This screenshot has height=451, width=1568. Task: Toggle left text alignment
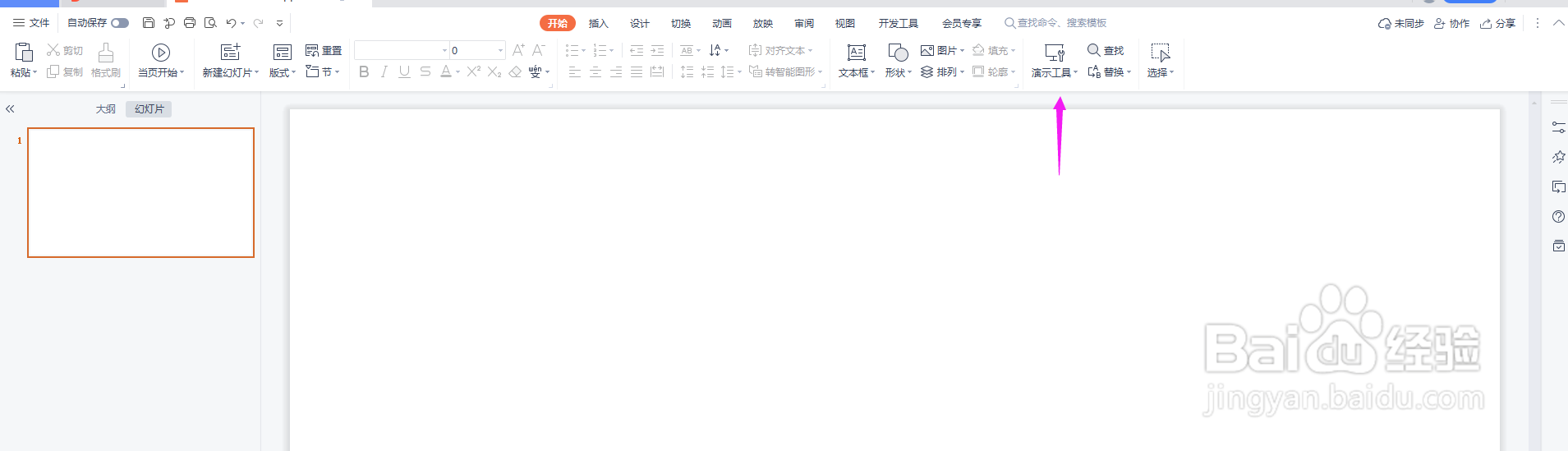[x=575, y=72]
